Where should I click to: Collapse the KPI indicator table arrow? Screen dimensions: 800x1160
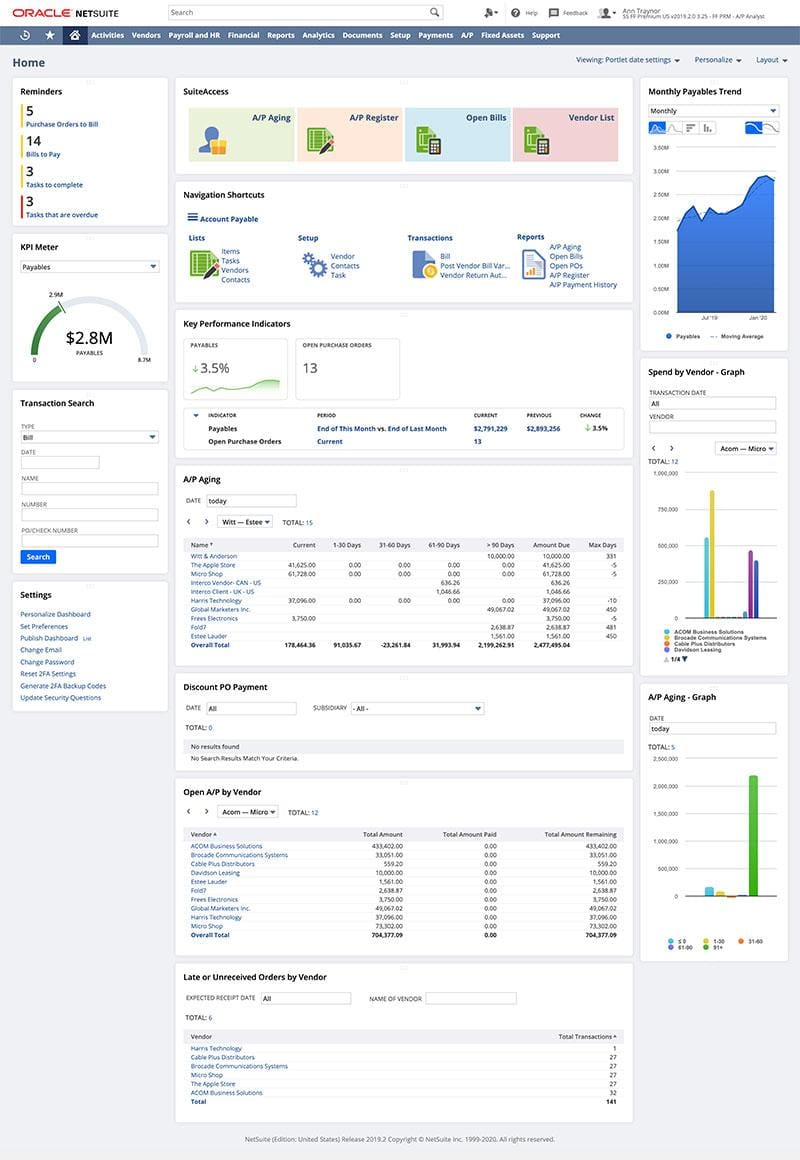pos(195,415)
